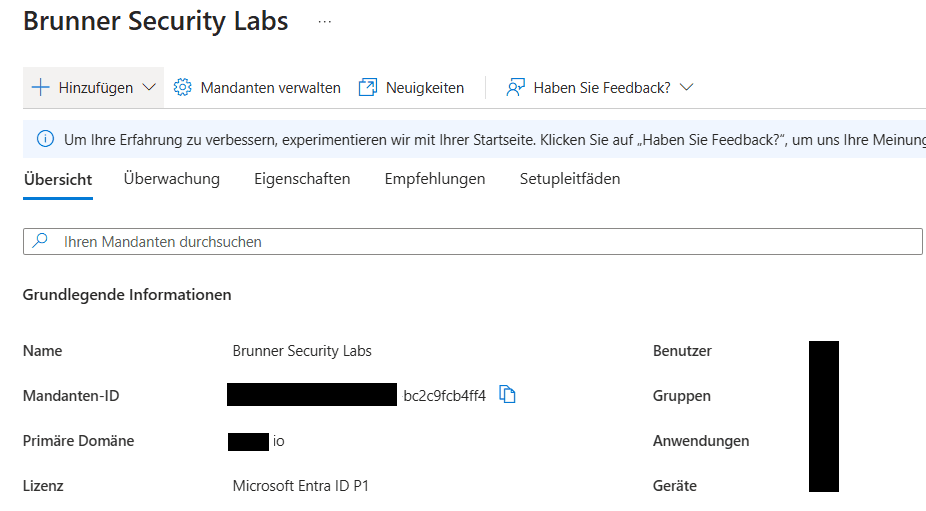Click the Geräte label
The height and width of the screenshot is (511, 926).
[674, 486]
